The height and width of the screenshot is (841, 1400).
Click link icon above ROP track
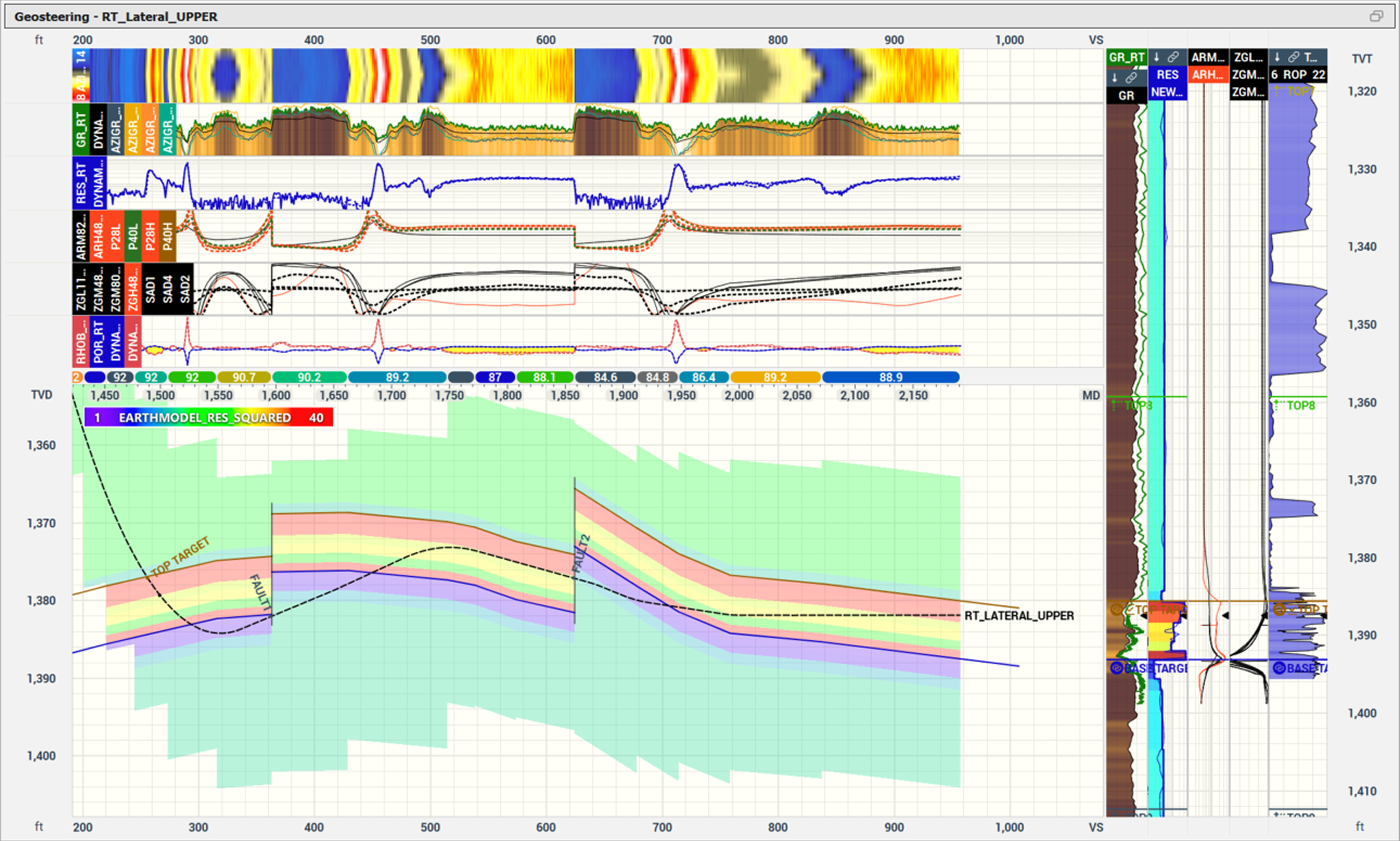(x=1293, y=57)
